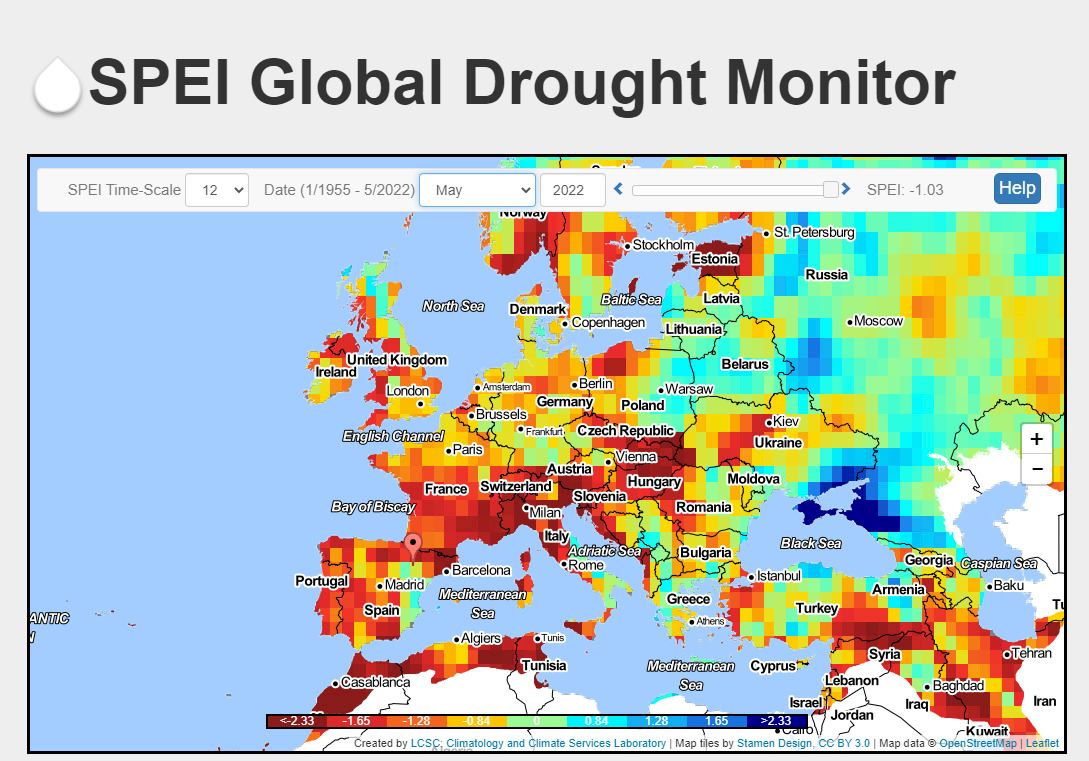Click the water drop logo beside the title
The width and height of the screenshot is (1089, 761).
tap(57, 86)
